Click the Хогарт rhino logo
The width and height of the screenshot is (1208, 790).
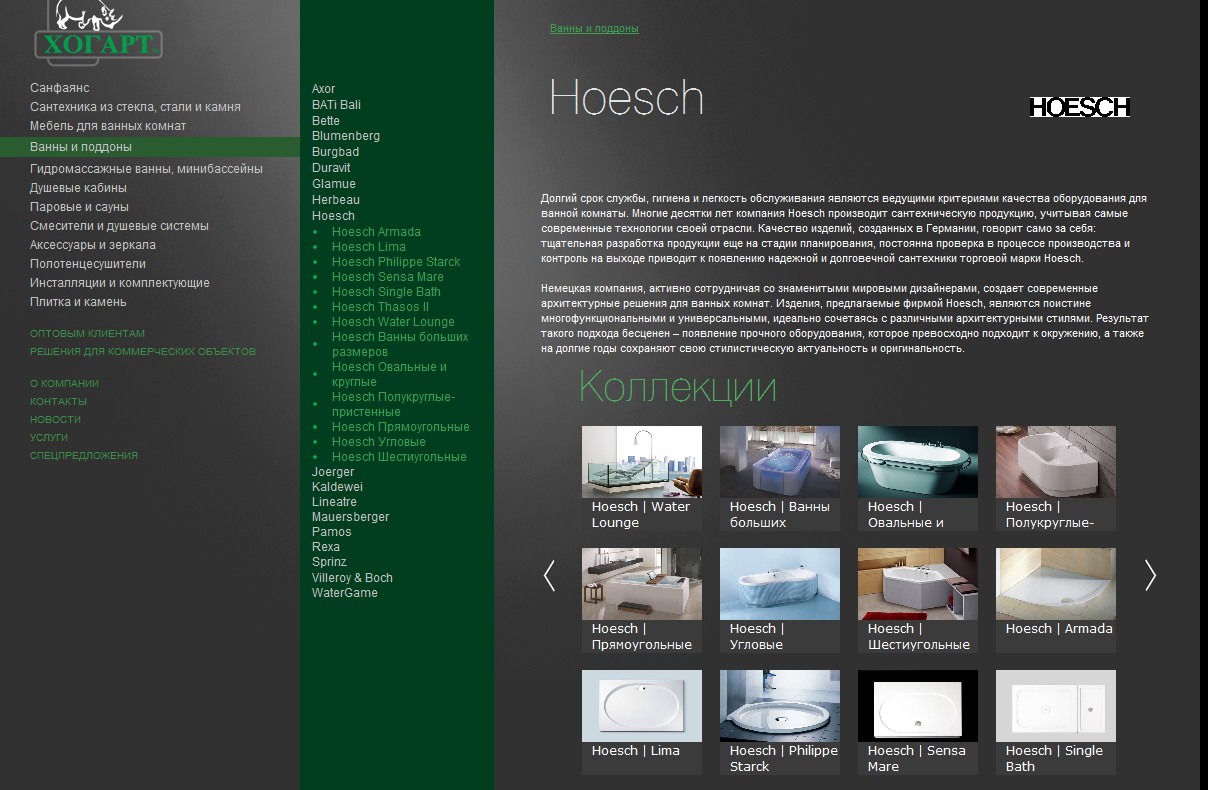click(98, 31)
